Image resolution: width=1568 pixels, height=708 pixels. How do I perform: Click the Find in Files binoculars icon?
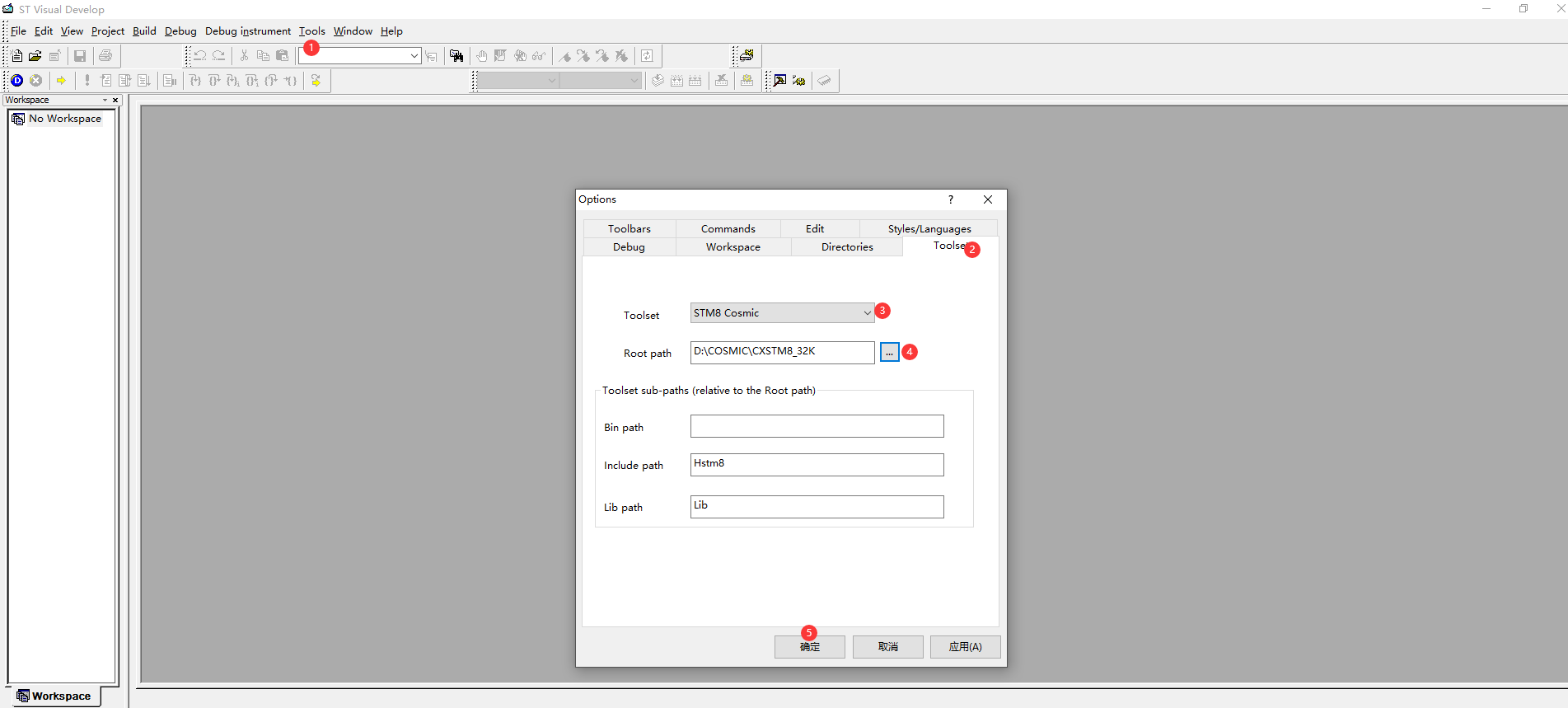point(456,56)
